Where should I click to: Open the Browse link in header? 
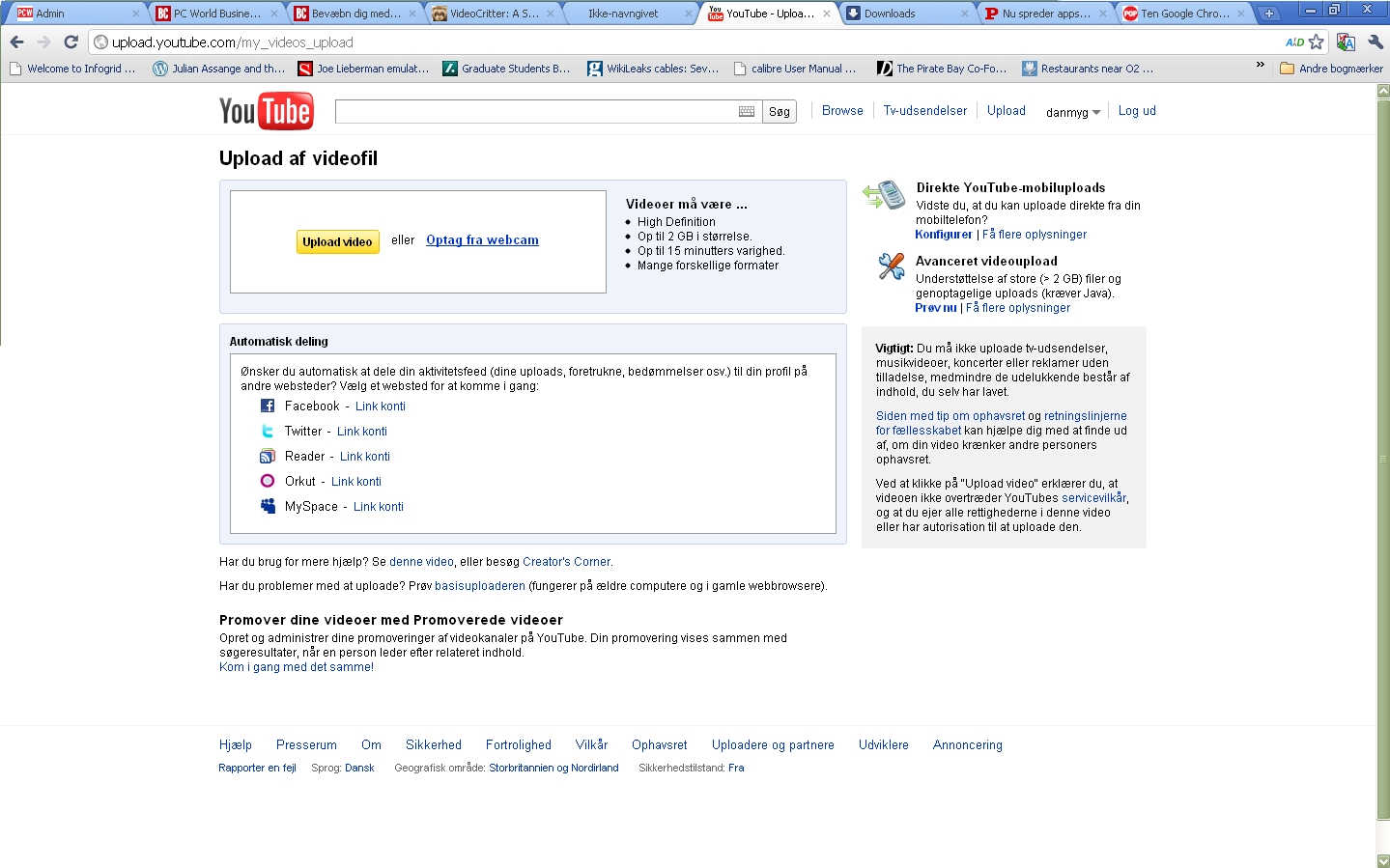click(842, 111)
